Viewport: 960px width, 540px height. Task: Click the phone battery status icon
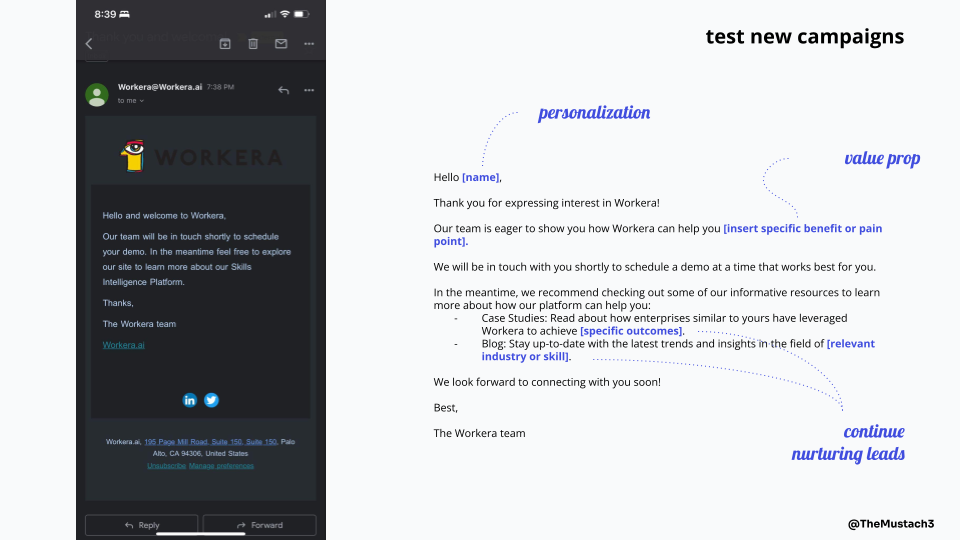(302, 14)
